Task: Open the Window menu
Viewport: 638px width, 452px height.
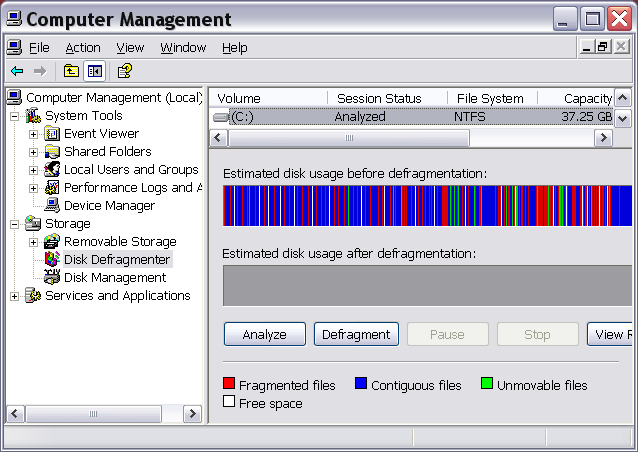Action: point(183,48)
